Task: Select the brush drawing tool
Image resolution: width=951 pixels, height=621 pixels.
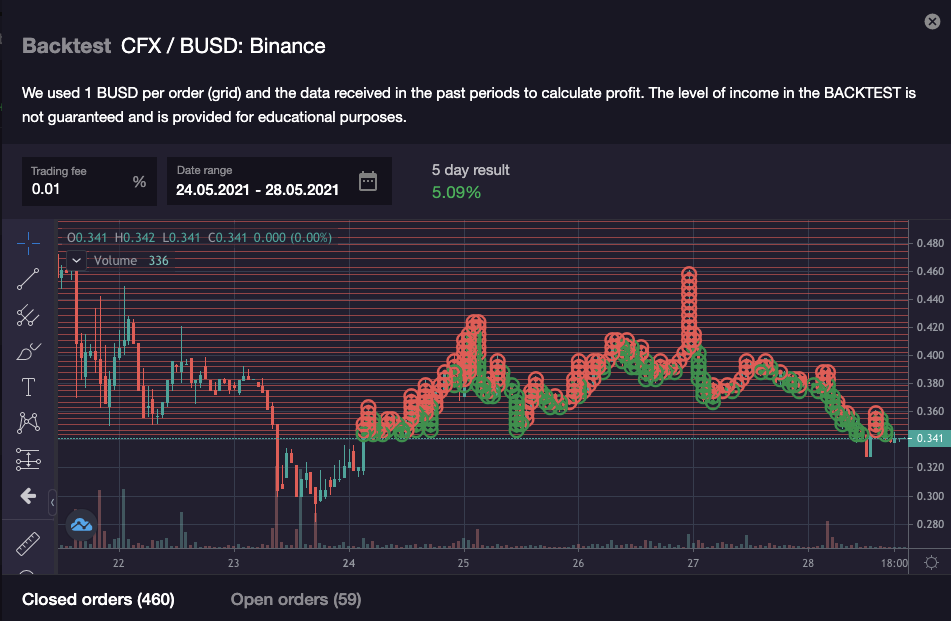Action: pyautogui.click(x=28, y=351)
